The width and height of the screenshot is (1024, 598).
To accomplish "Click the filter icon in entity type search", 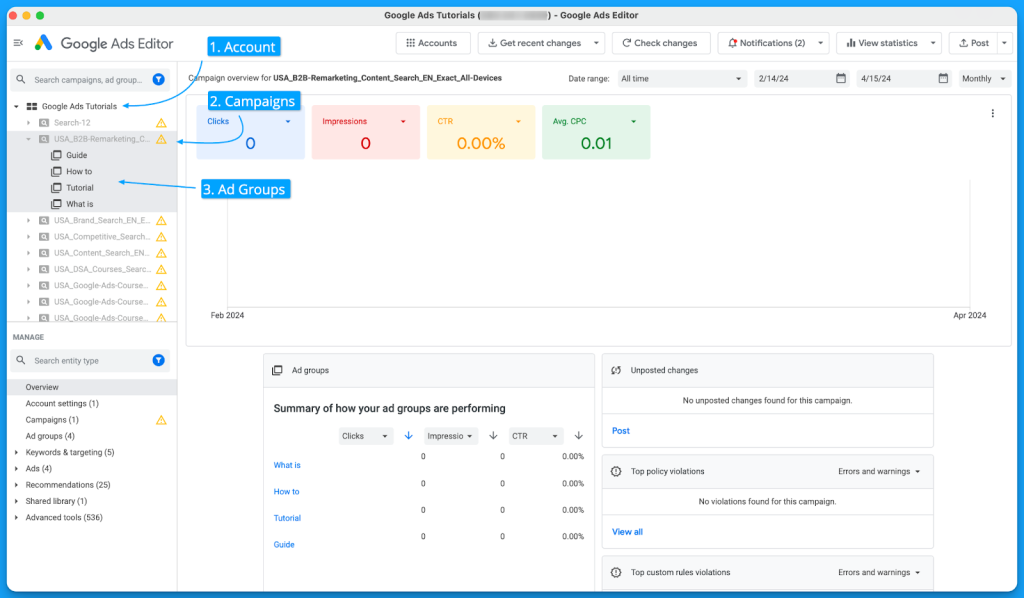I will pos(159,360).
